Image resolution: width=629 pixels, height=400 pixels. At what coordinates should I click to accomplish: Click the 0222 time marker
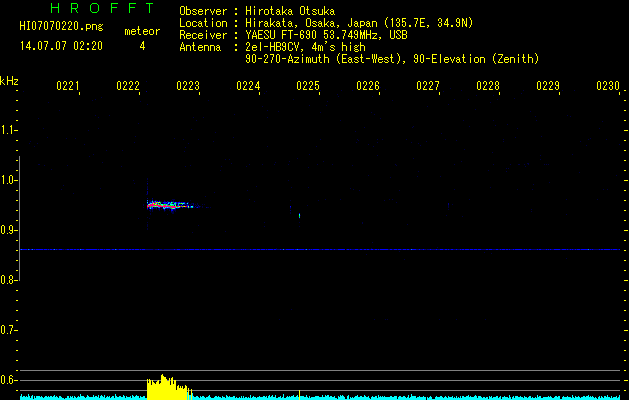(128, 86)
